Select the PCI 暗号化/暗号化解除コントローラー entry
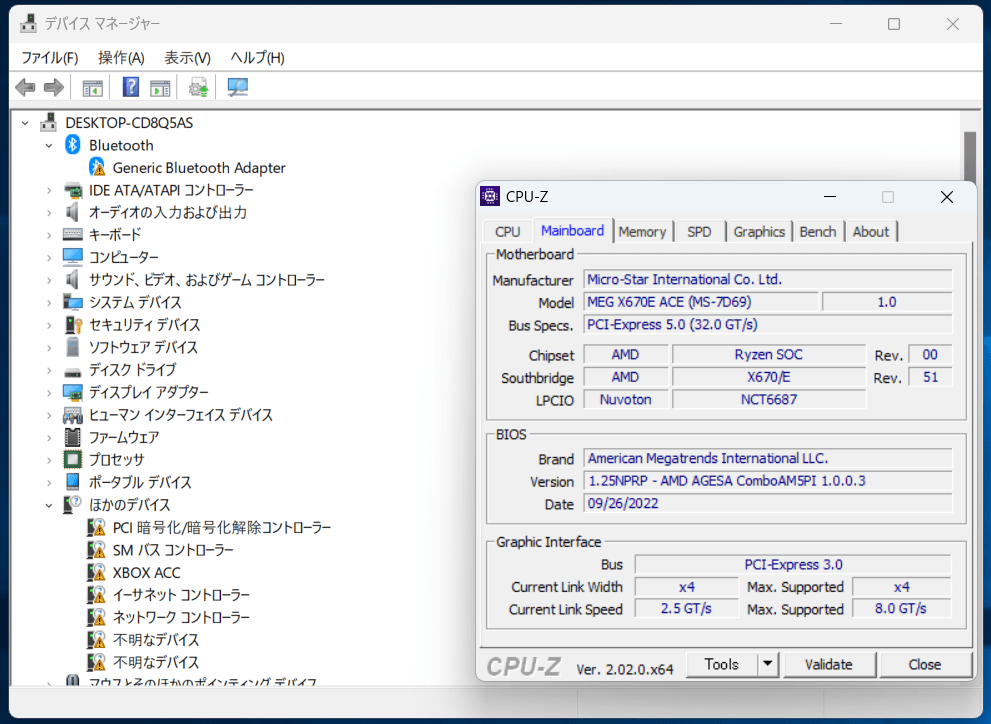991x724 pixels. click(222, 528)
